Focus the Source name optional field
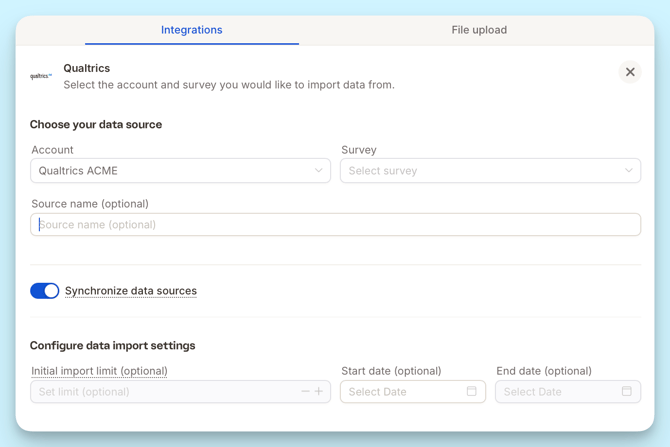The height and width of the screenshot is (447, 670). pos(335,224)
